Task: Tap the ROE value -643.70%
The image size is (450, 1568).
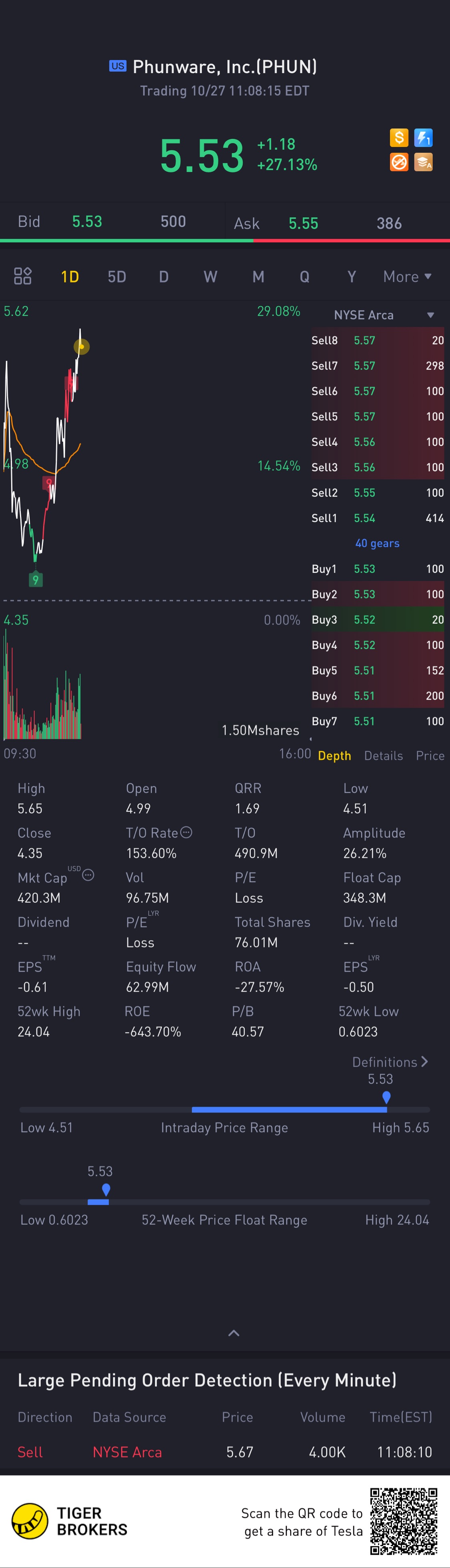Action: pos(153,1032)
